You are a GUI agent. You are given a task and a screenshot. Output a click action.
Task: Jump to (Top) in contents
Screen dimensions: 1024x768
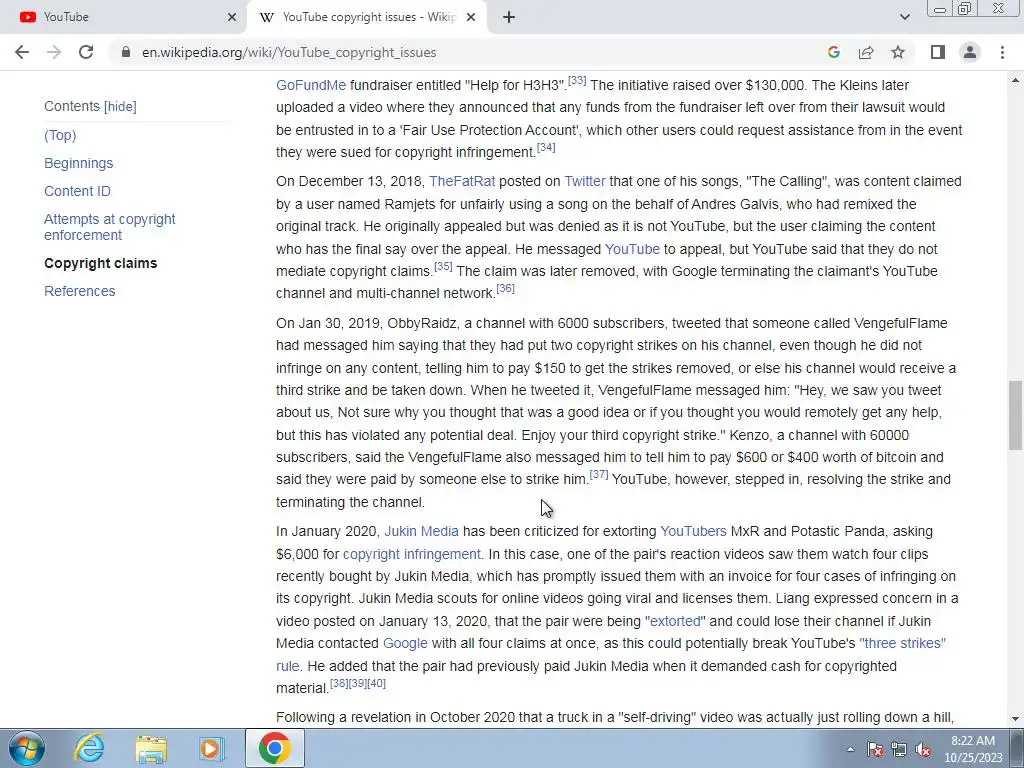[60, 135]
